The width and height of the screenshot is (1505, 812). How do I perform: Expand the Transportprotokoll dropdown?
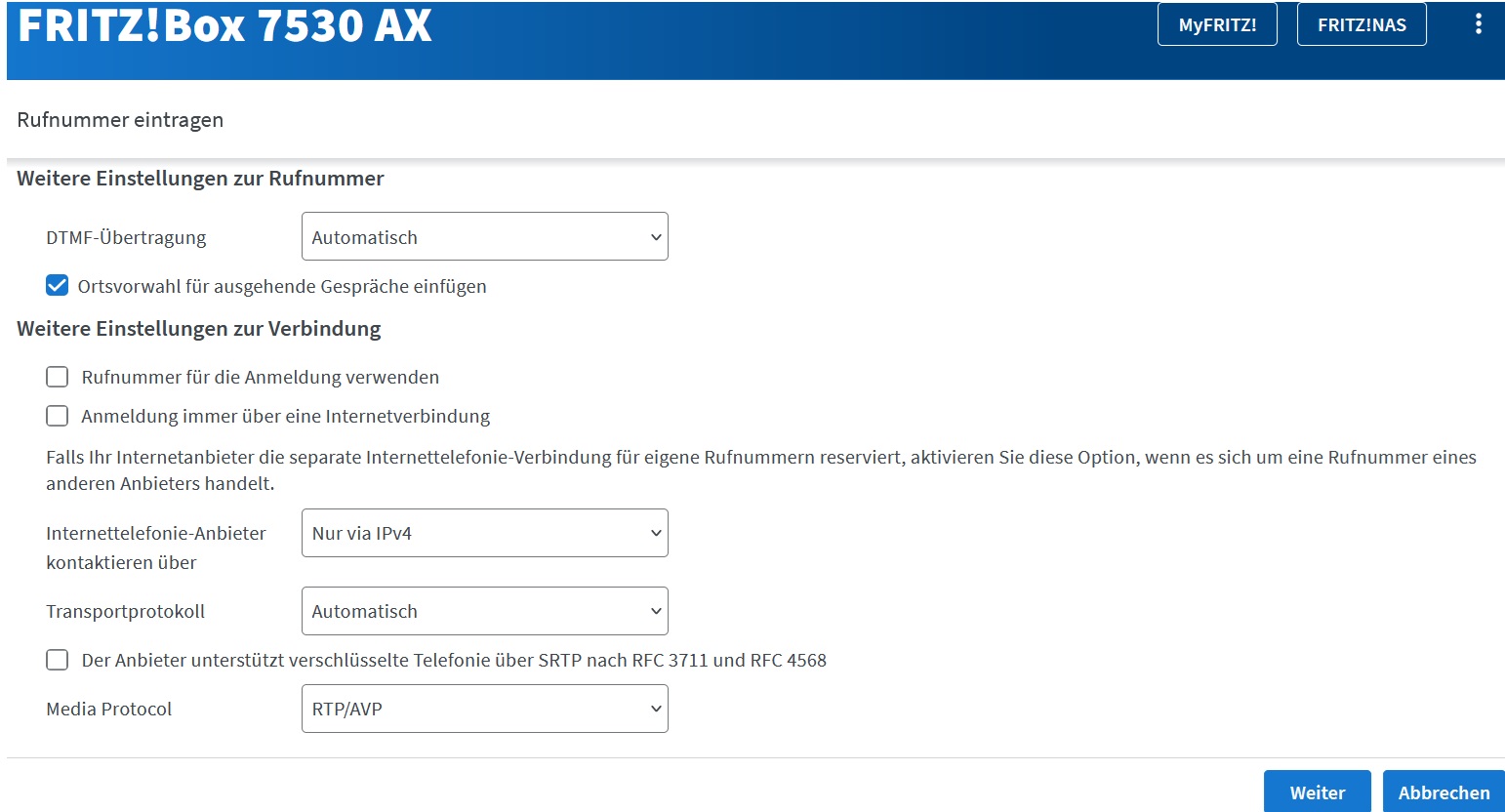[485, 611]
